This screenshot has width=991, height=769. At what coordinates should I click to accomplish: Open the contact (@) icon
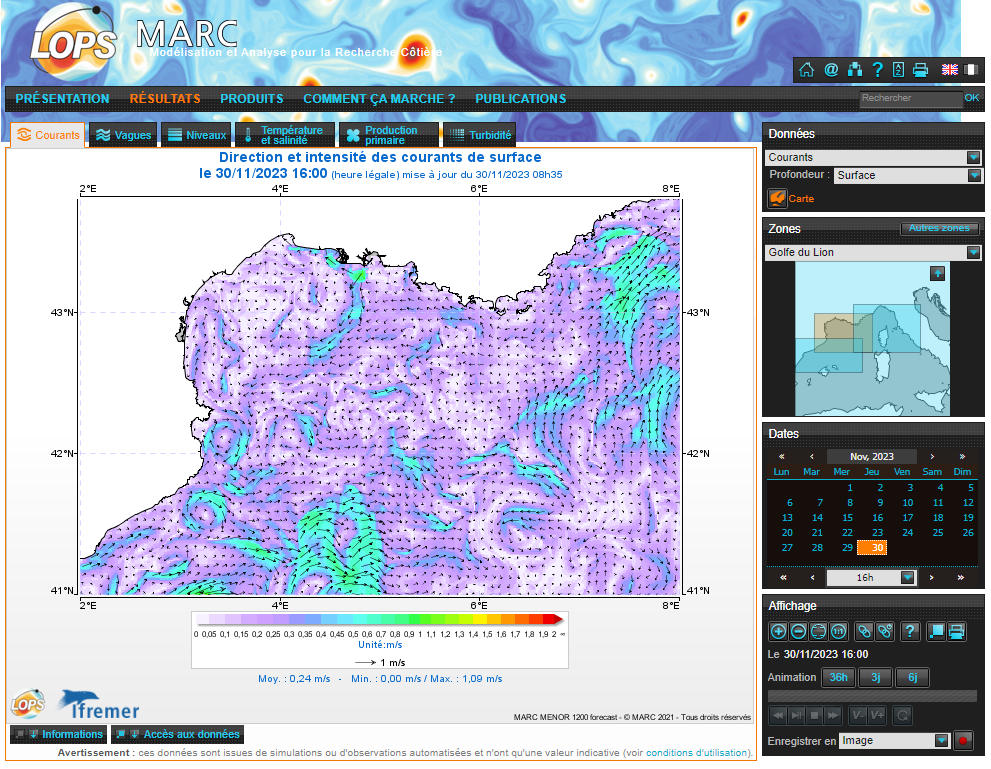(830, 69)
